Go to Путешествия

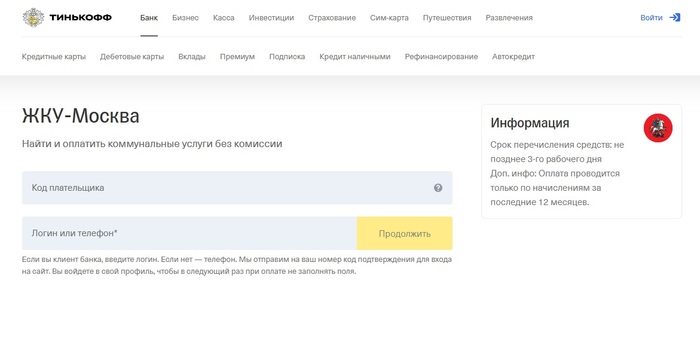click(447, 18)
